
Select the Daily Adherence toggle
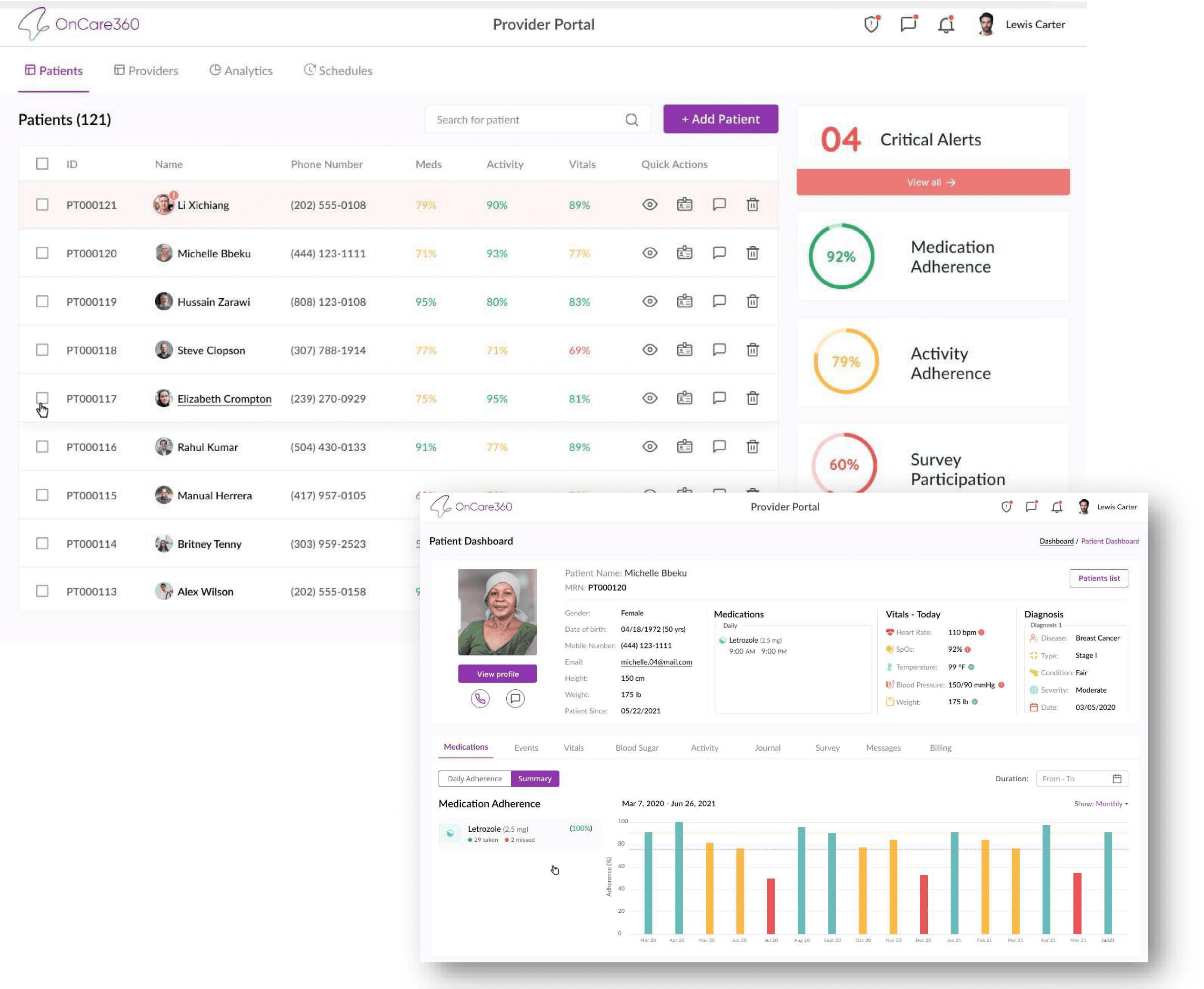point(474,779)
